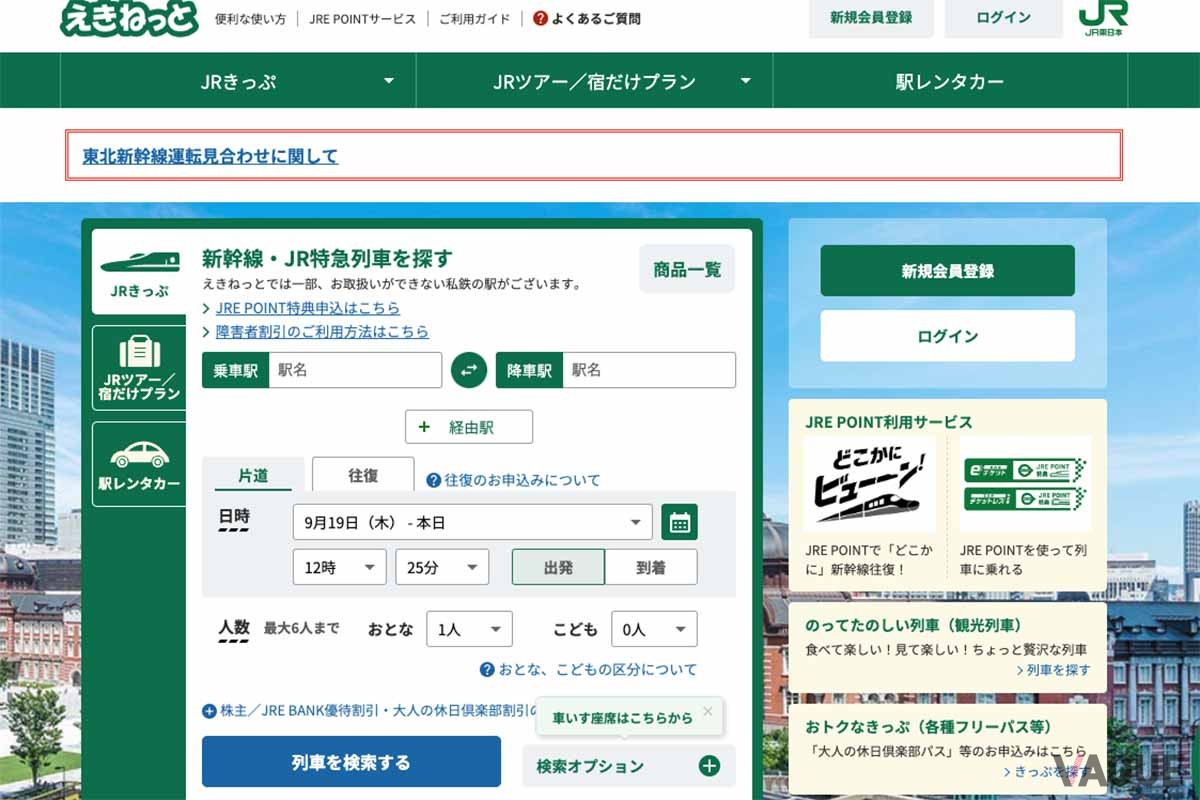Open 駅レンタカー in the green navigation bar
Image resolution: width=1200 pixels, height=800 pixels.
950,81
